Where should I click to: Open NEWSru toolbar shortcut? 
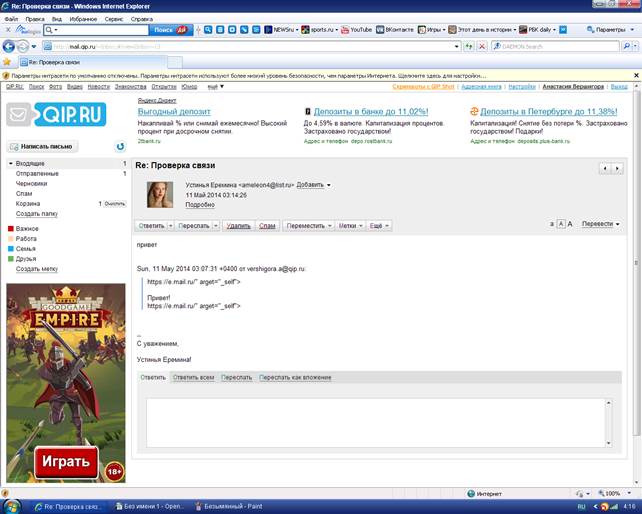[281, 29]
